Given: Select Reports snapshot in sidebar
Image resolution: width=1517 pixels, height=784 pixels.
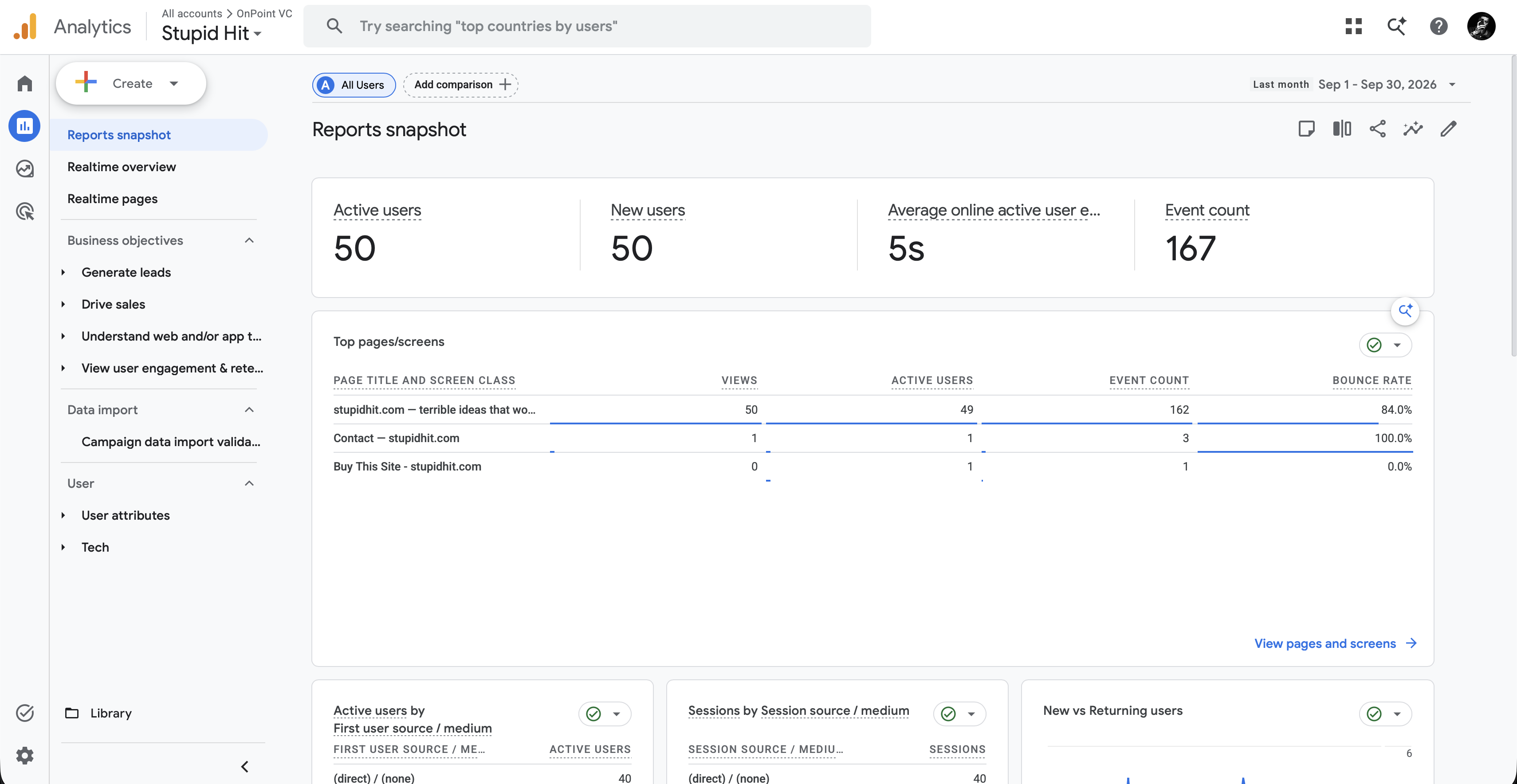Looking at the screenshot, I should tap(159, 135).
